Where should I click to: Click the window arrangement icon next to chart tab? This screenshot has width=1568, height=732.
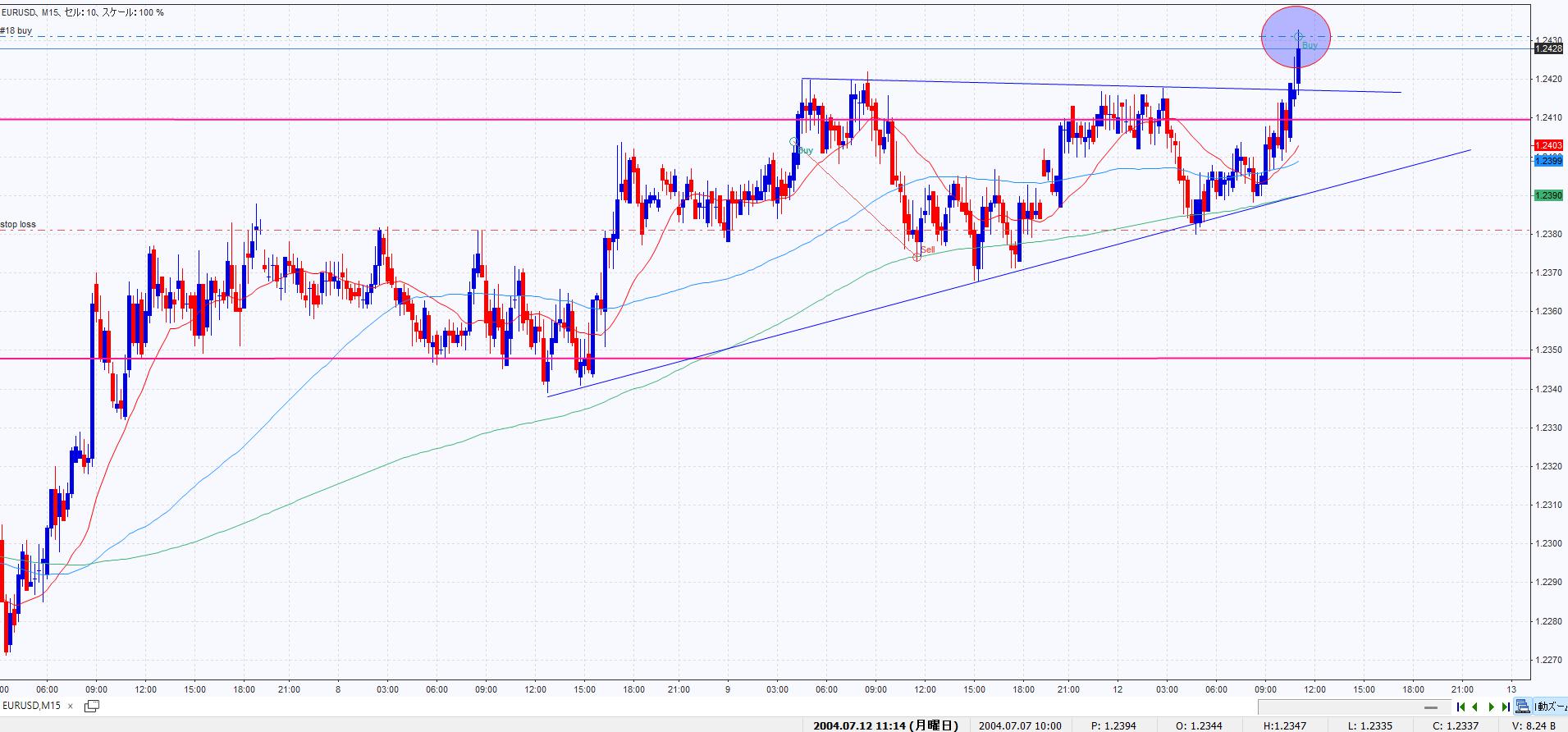tap(92, 706)
